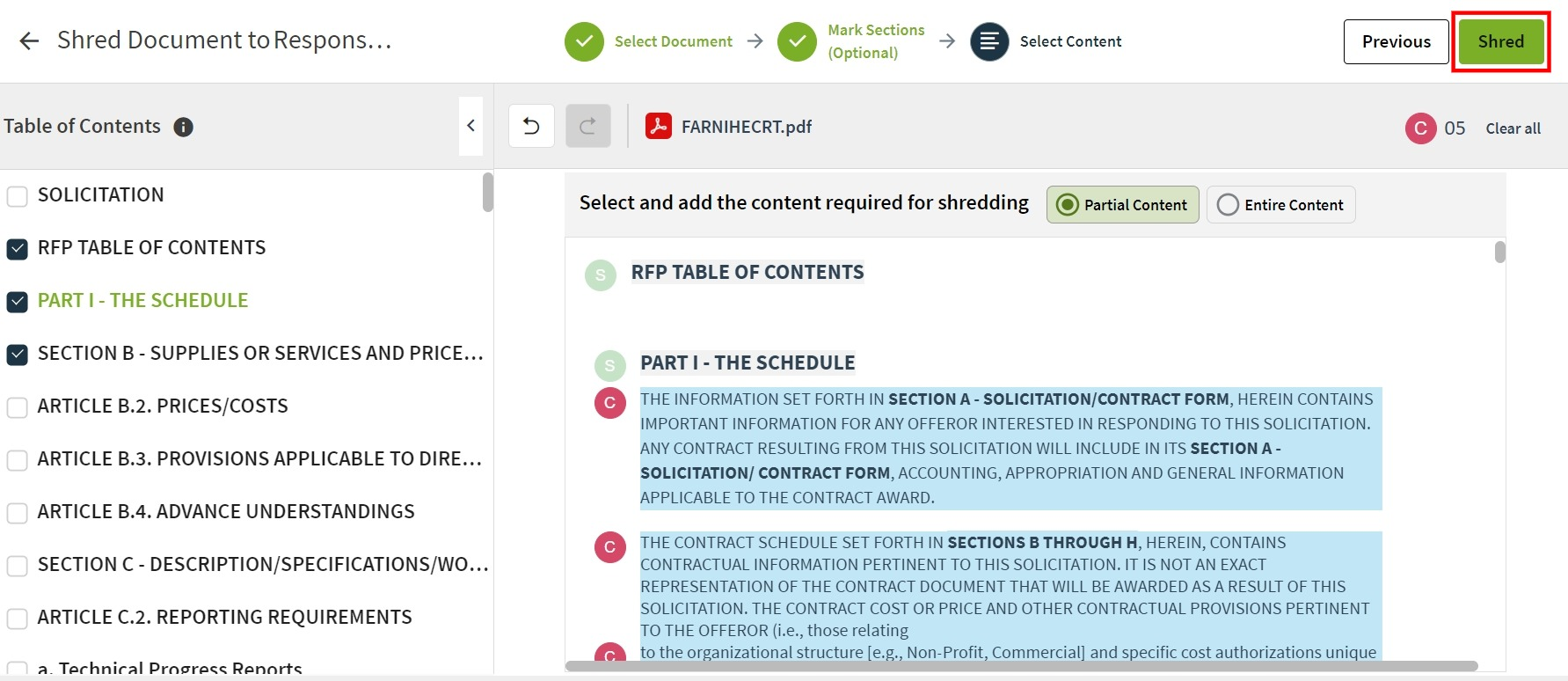
Task: Go to Mark Sections (Optional) step
Action: click(x=851, y=41)
